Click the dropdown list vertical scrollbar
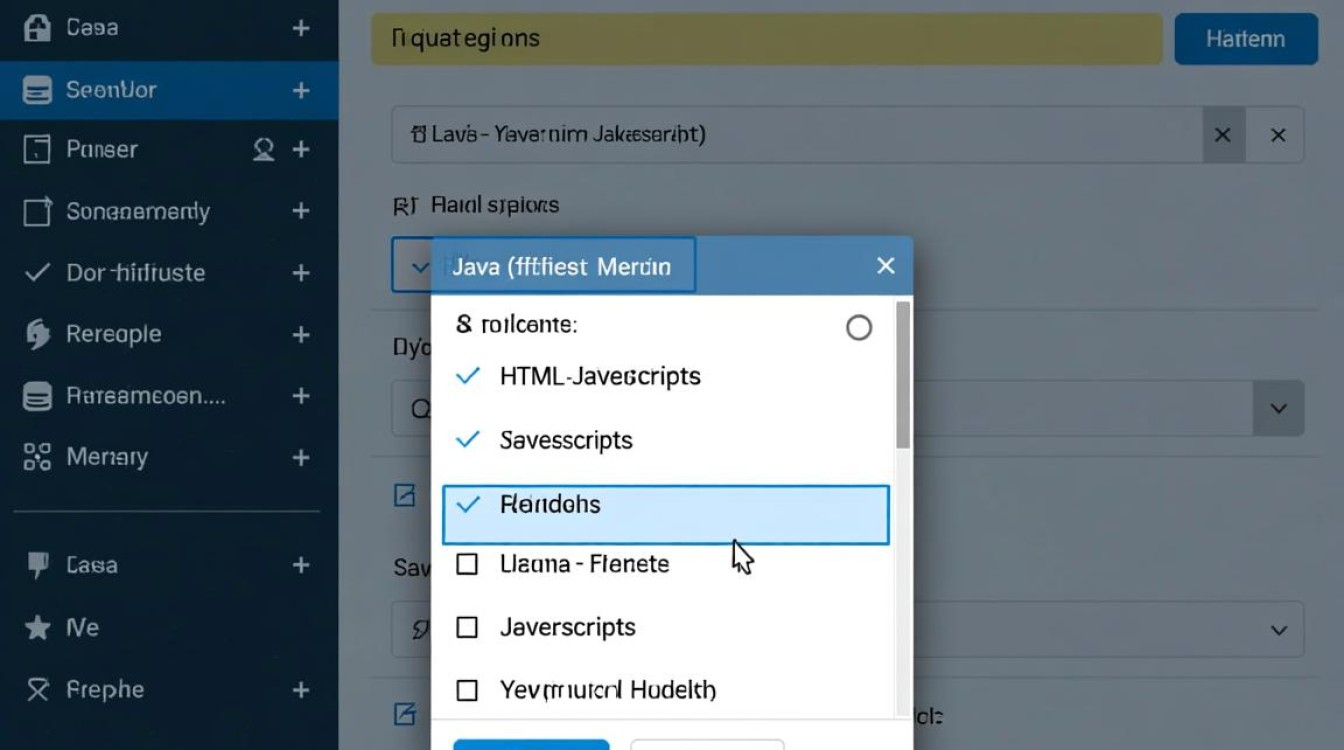The width and height of the screenshot is (1344, 750). [903, 380]
